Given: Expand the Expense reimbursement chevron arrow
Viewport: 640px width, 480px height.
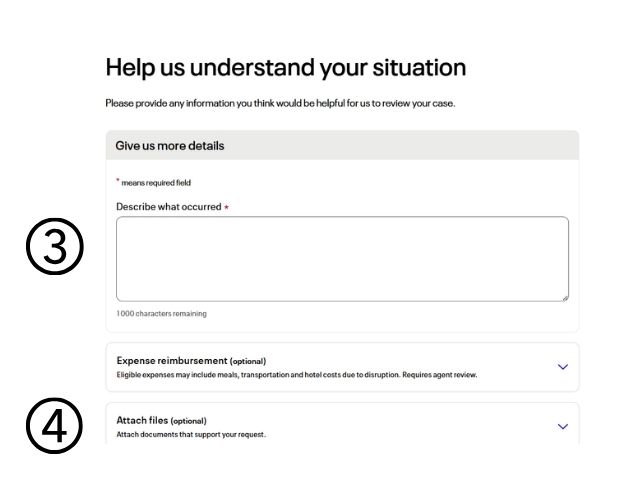Looking at the screenshot, I should pyautogui.click(x=563, y=367).
